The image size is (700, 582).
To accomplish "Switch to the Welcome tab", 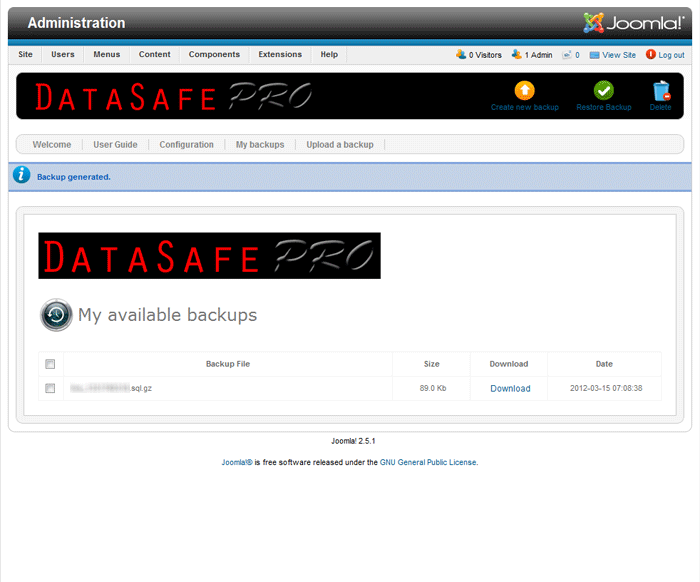I will (52, 145).
